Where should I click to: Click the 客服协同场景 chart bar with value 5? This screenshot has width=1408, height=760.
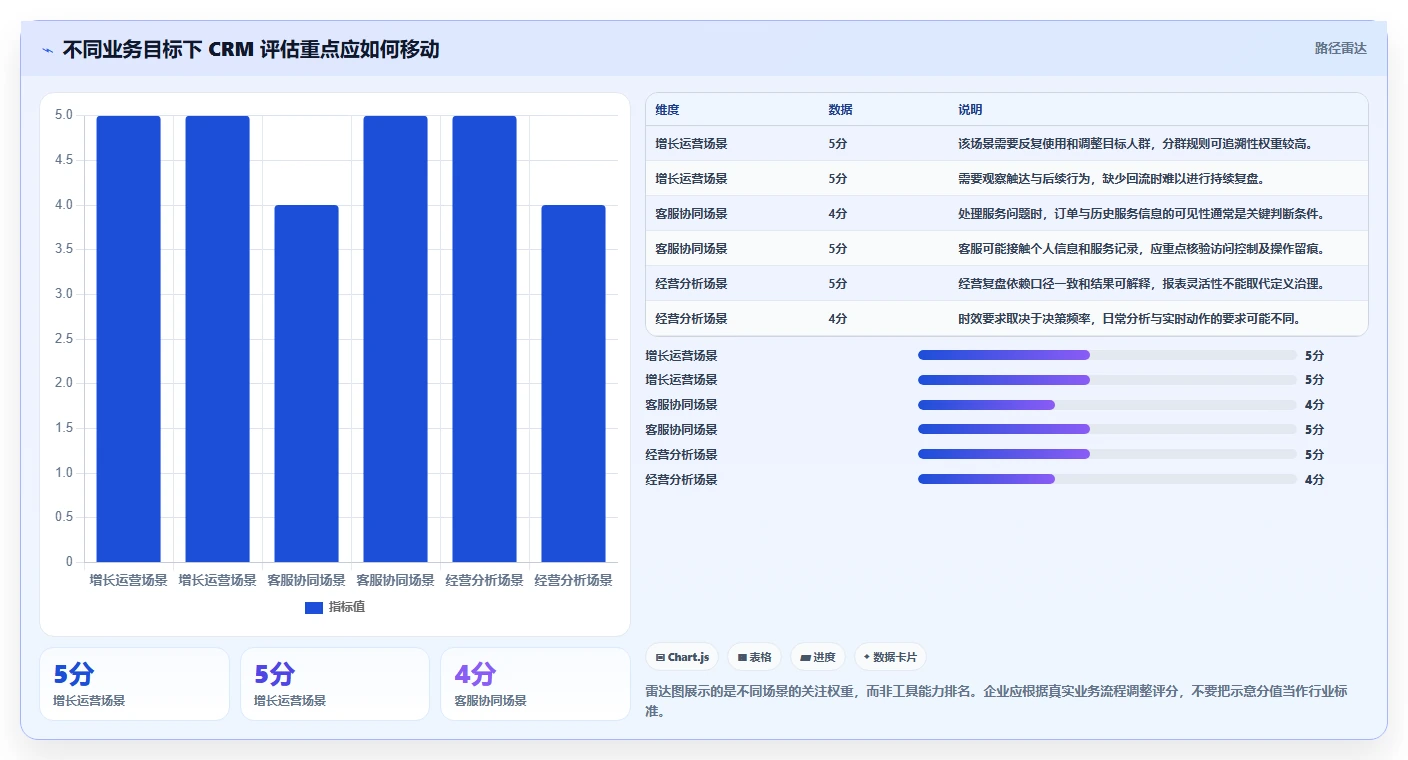[395, 339]
